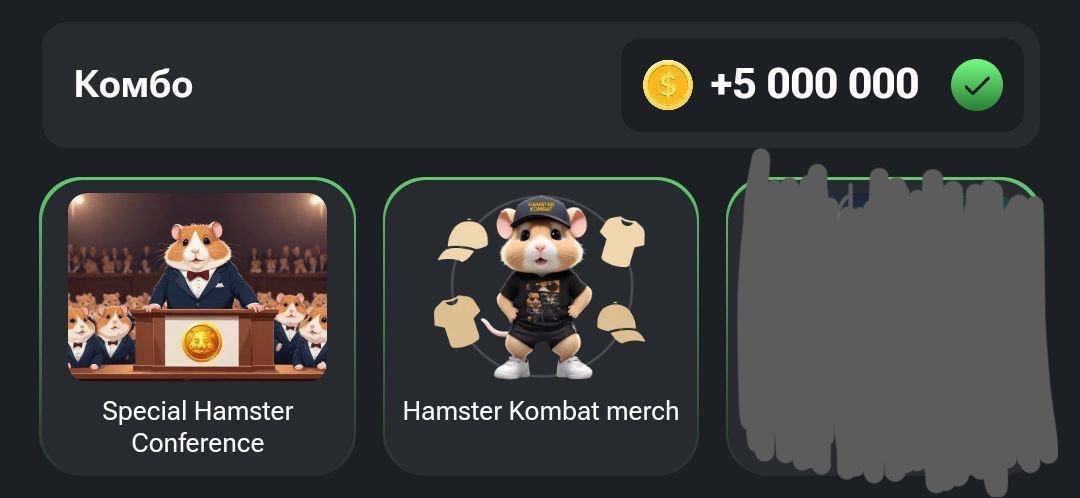The image size is (1080, 498).
Task: Open the conference podium illustration thumbnail
Action: pyautogui.click(x=198, y=286)
